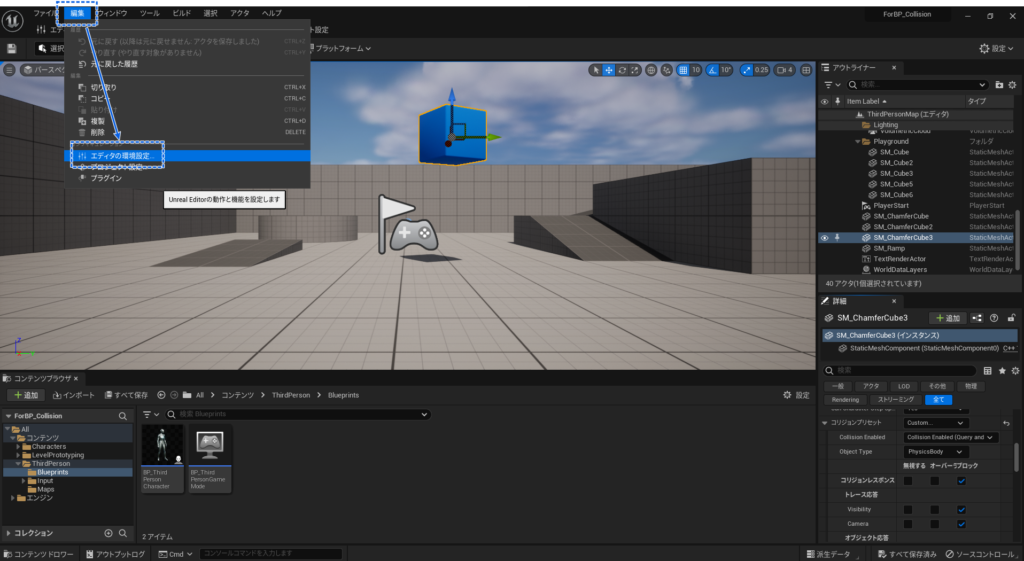Viewport: 1024px width, 561px height.
Task: Toggle grid snapping icon
Action: 682,70
